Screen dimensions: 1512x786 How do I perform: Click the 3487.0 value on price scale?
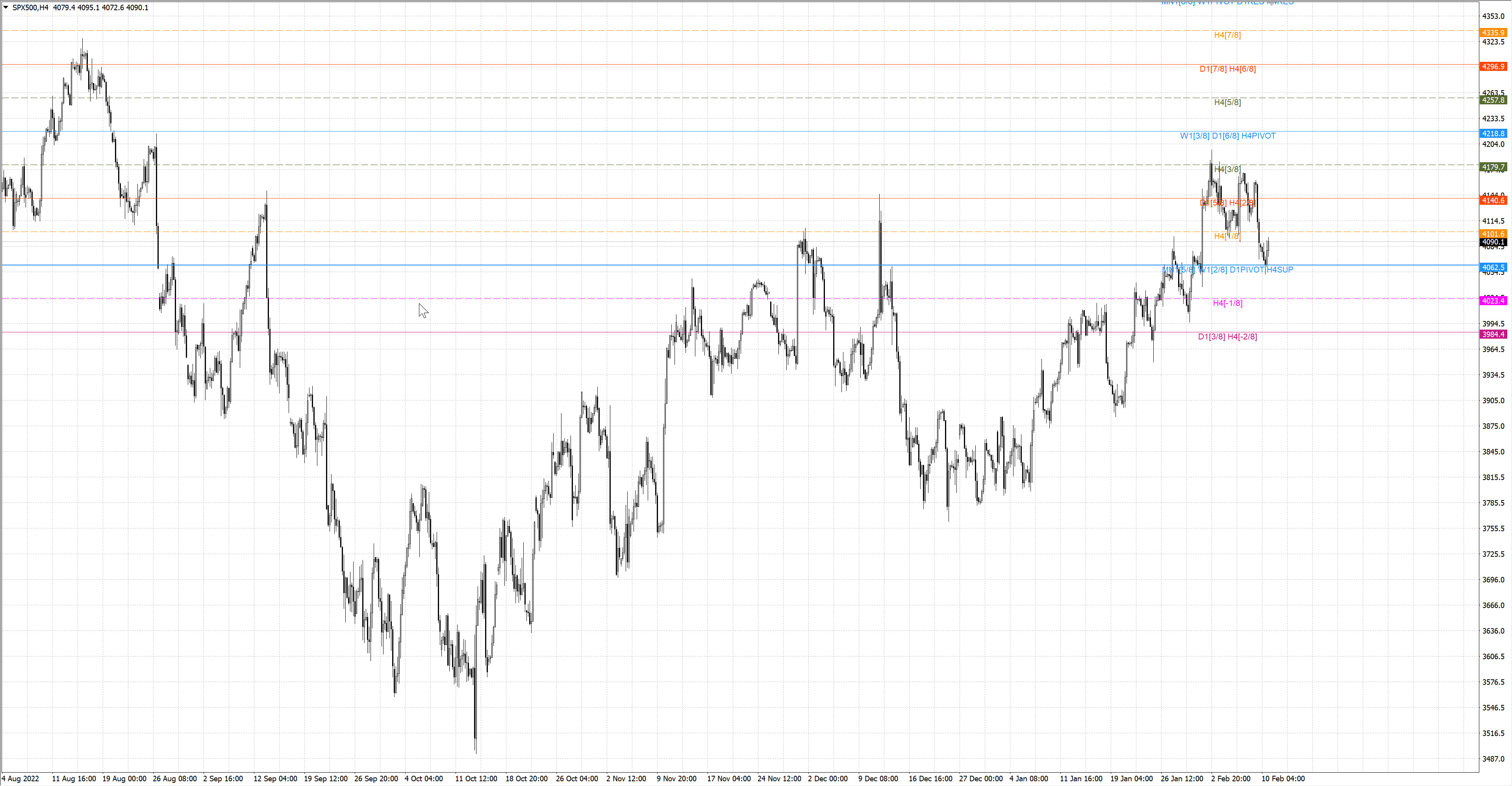[x=1493, y=759]
